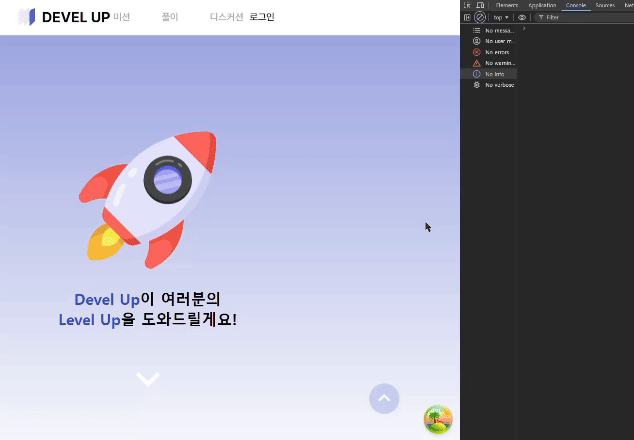The height and width of the screenshot is (440, 634).
Task: Click the DEVEL UP logo icon
Action: coord(27,17)
